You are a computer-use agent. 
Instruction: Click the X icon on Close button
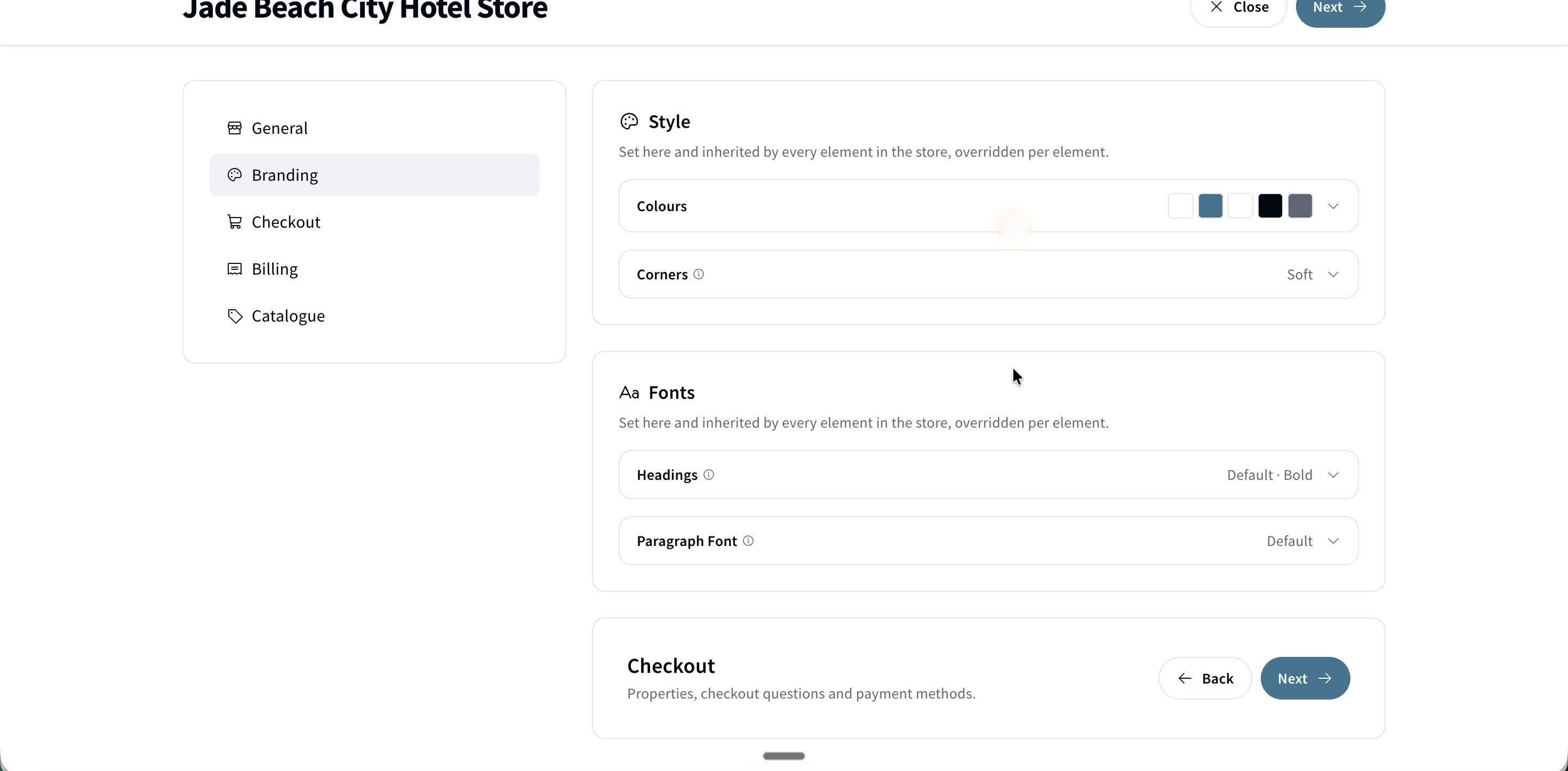click(x=1216, y=7)
